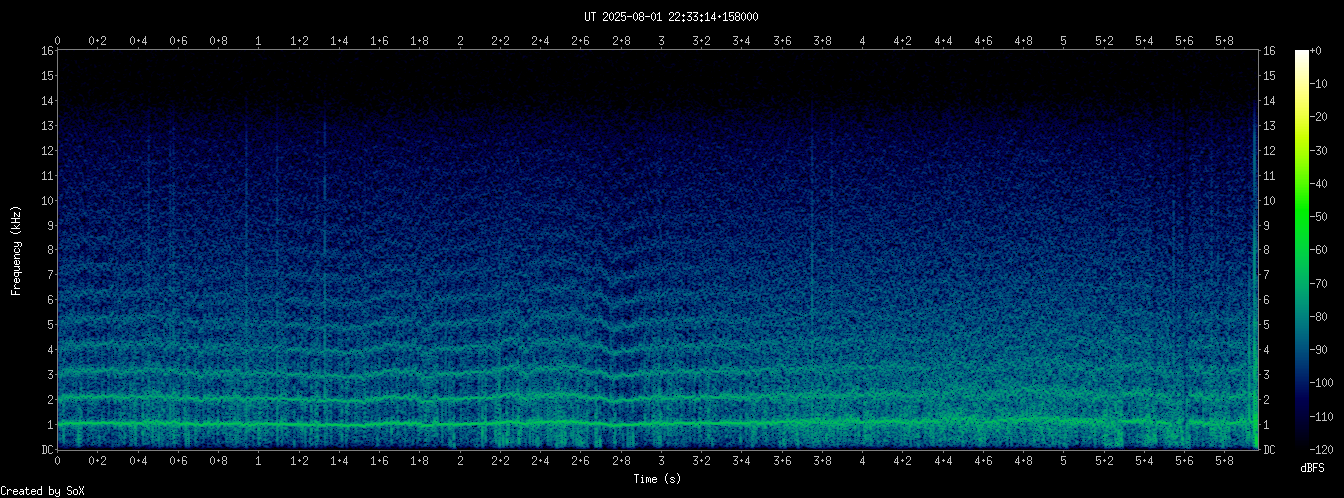Screen dimensions: 1344x498
Task: Click the "Created by SoX" caption
Action: coord(42,490)
